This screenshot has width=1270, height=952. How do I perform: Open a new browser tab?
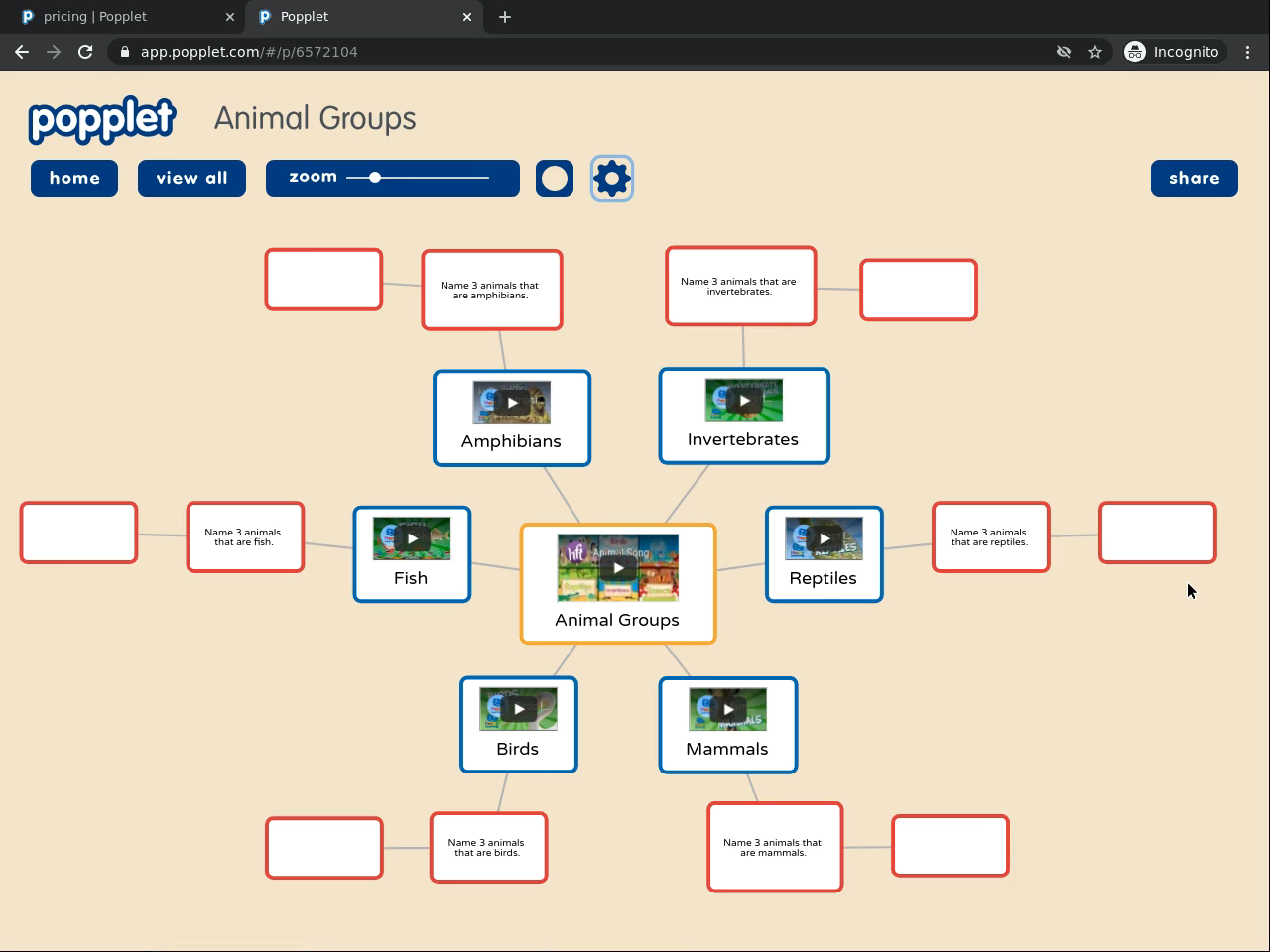tap(505, 17)
